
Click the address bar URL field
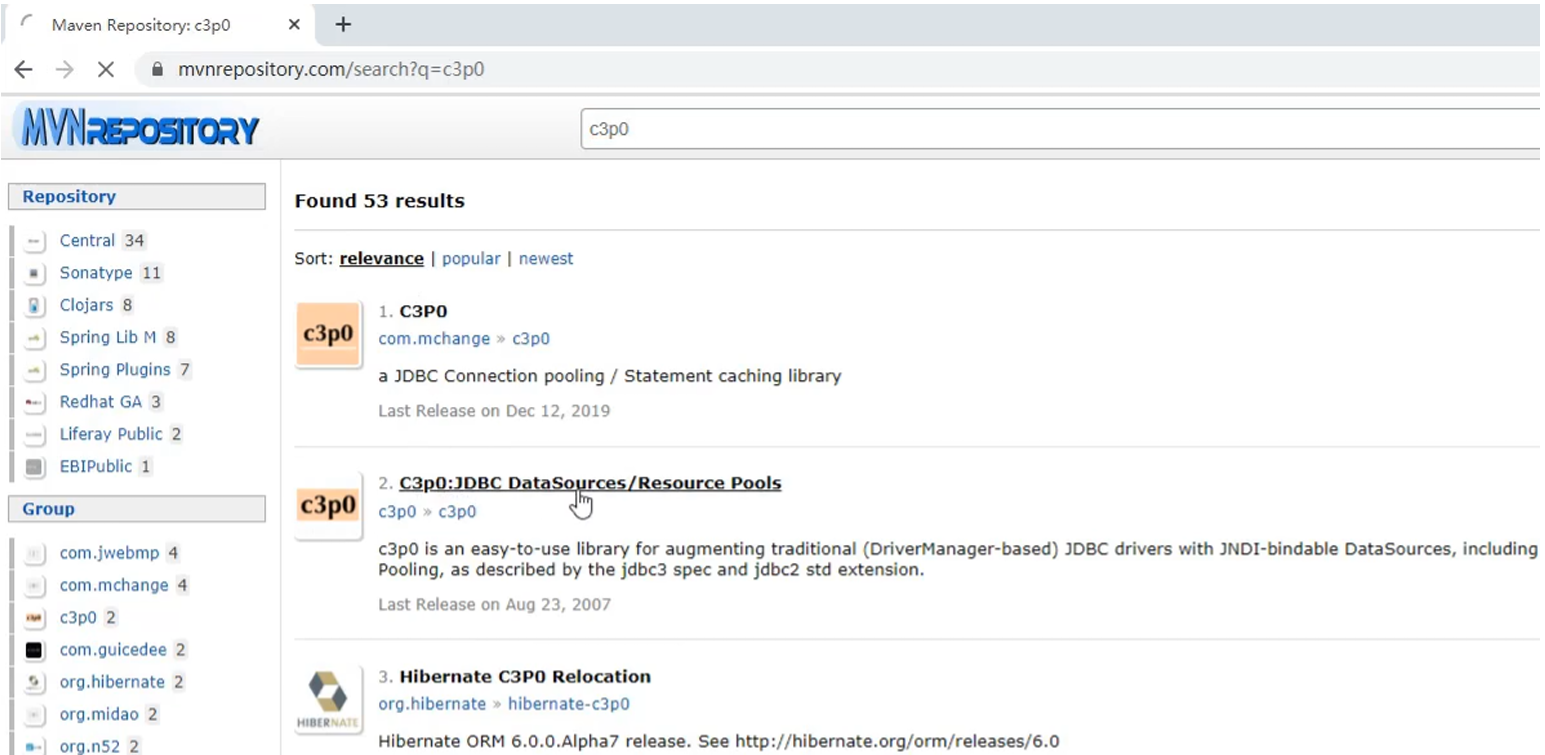pos(840,70)
